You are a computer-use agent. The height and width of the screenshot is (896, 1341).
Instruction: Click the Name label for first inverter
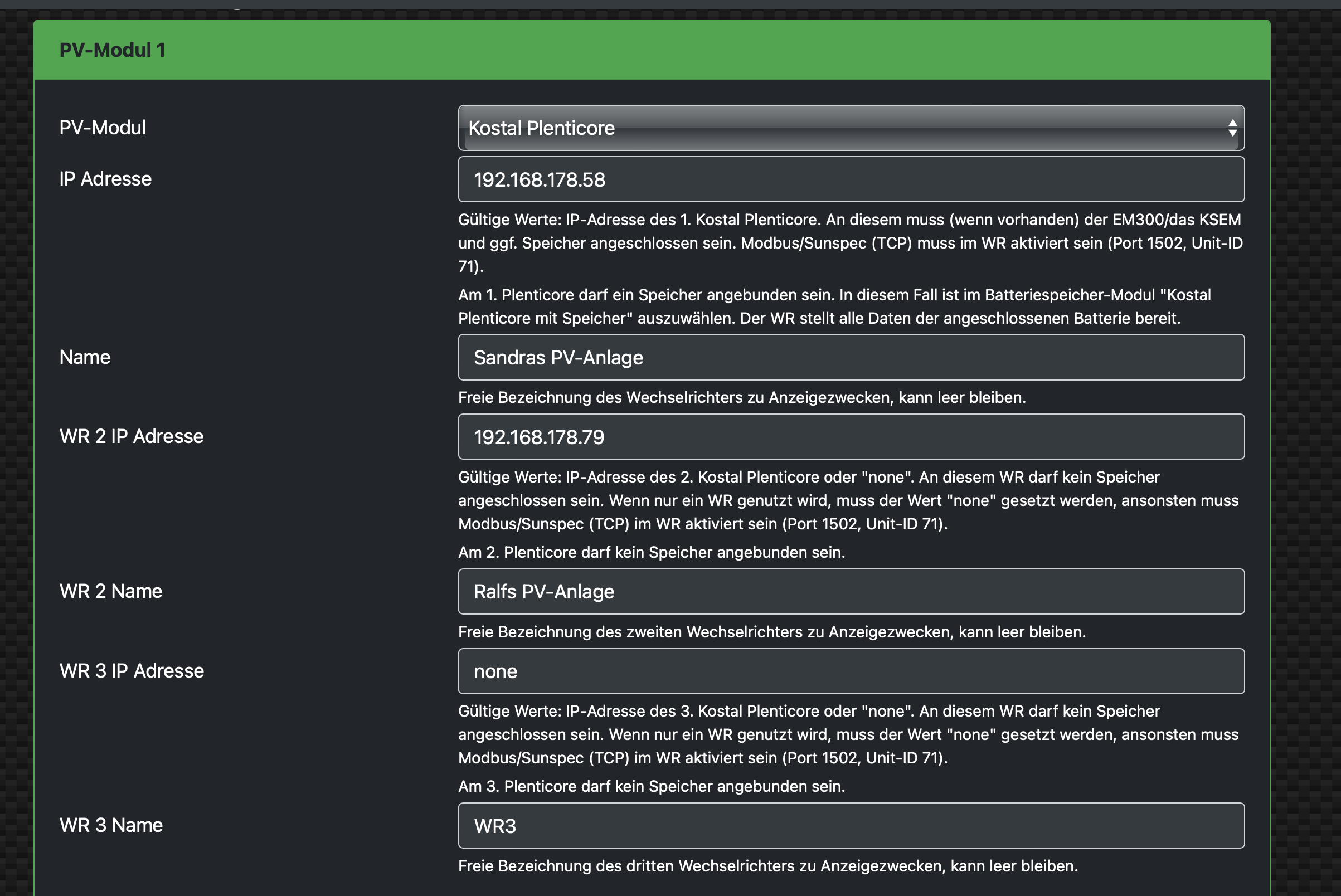(85, 357)
